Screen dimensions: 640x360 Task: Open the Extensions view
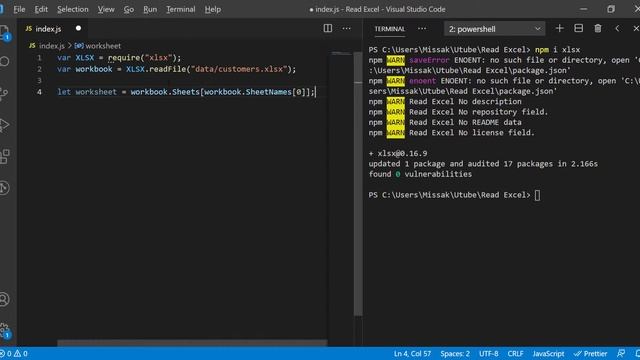pos(4,156)
